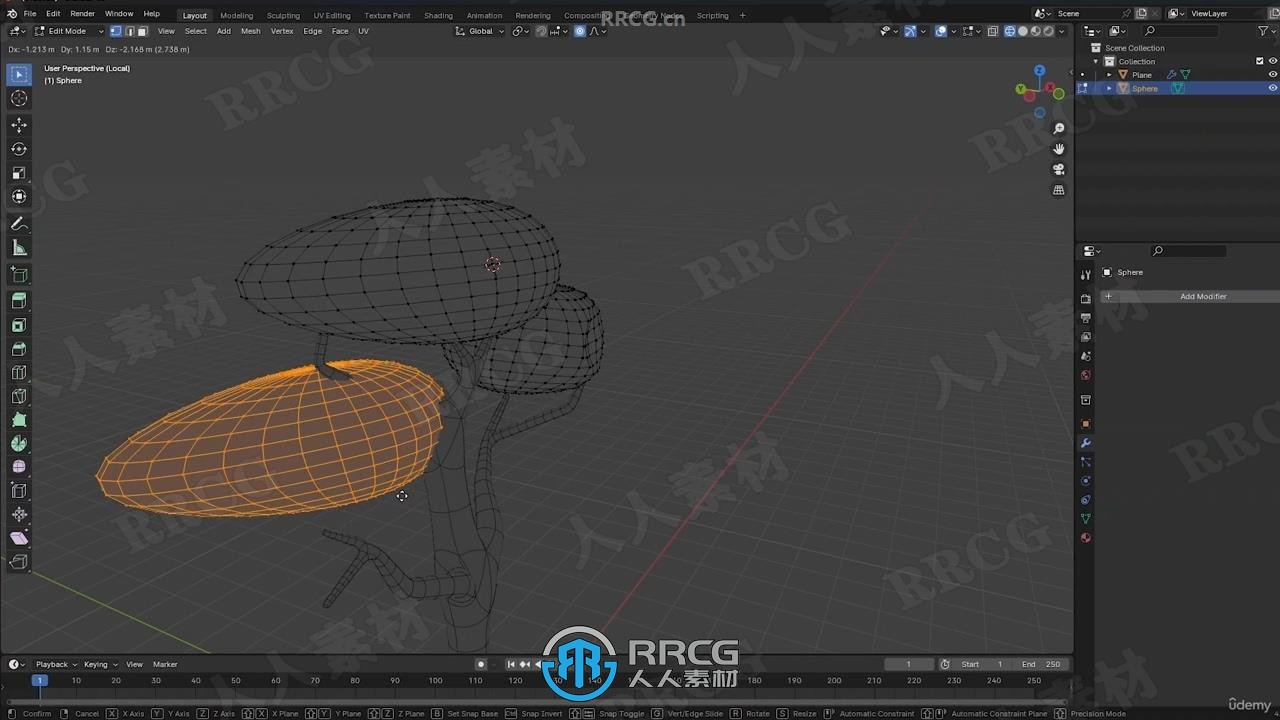Open viewport shading options dropdown

(1062, 31)
